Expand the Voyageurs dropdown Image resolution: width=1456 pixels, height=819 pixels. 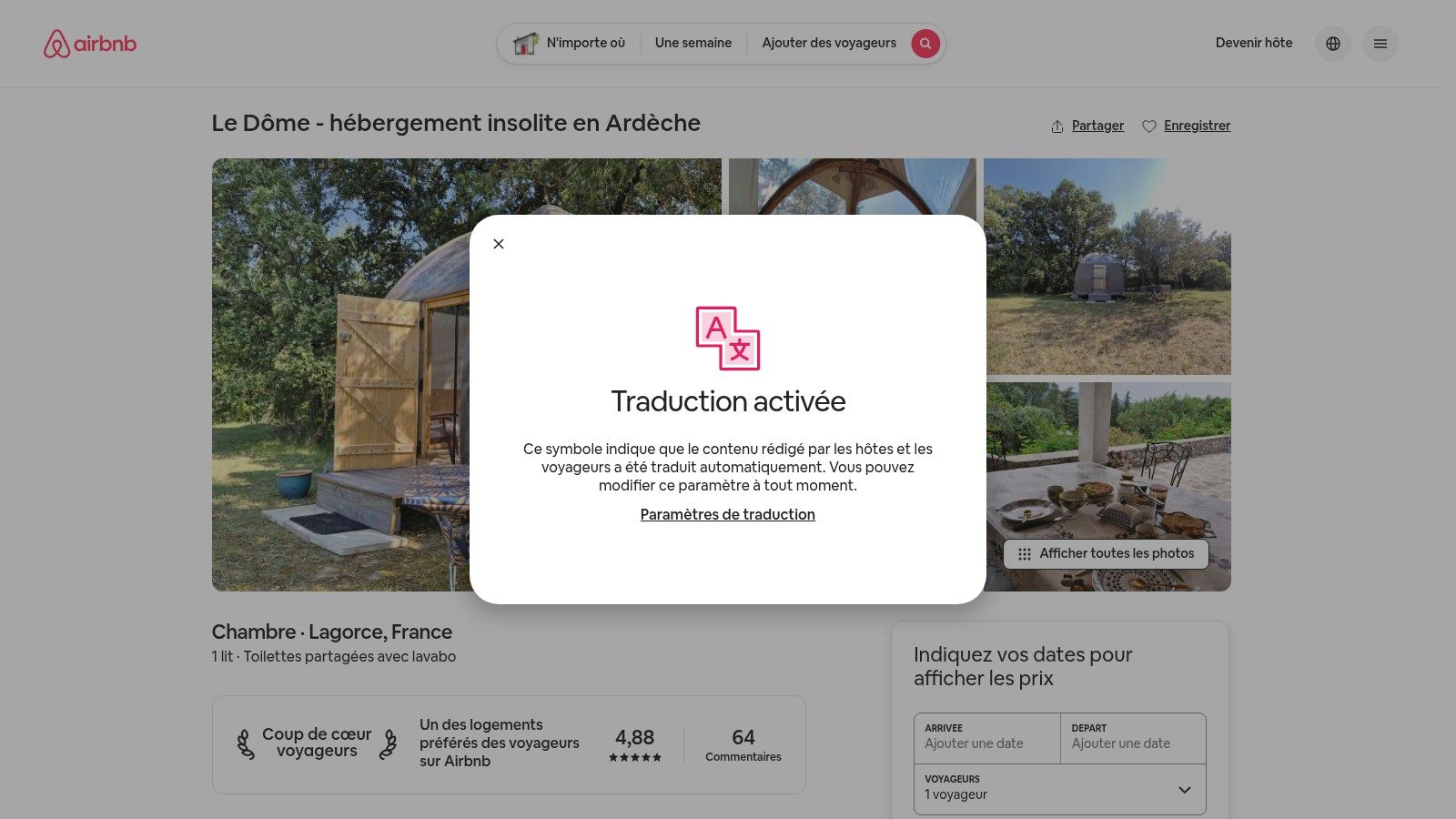tap(1060, 789)
